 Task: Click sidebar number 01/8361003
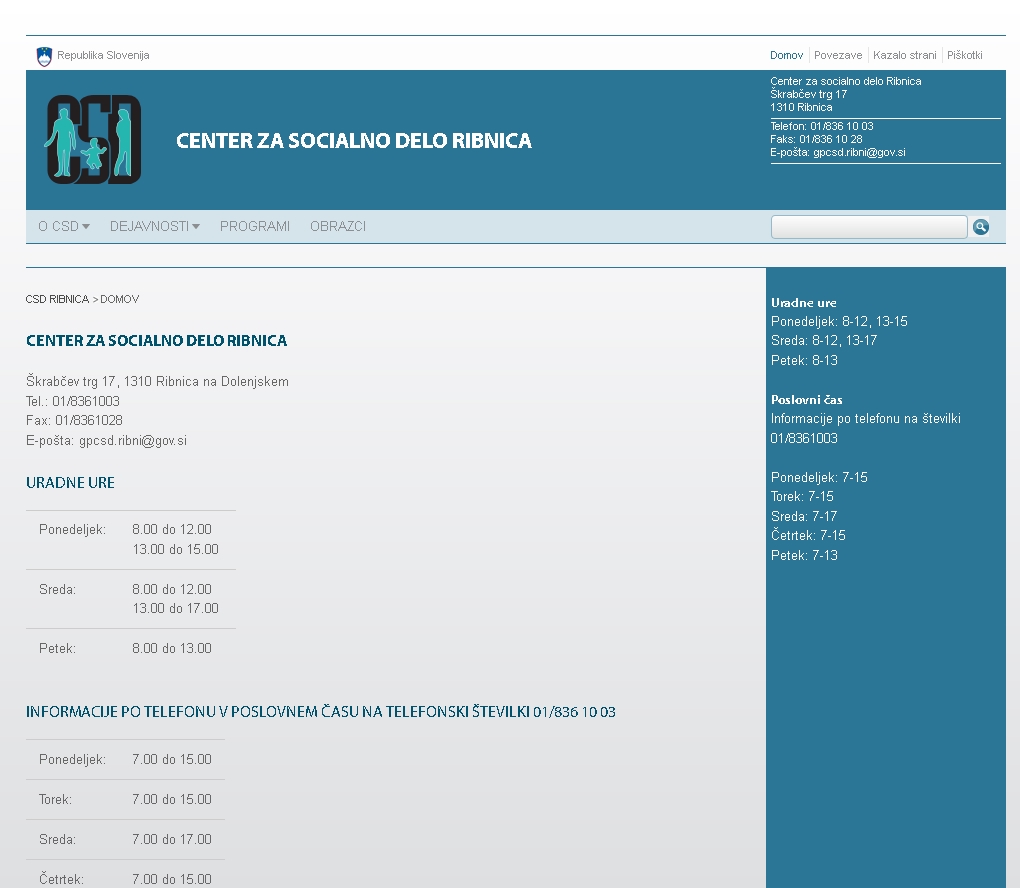coord(804,438)
